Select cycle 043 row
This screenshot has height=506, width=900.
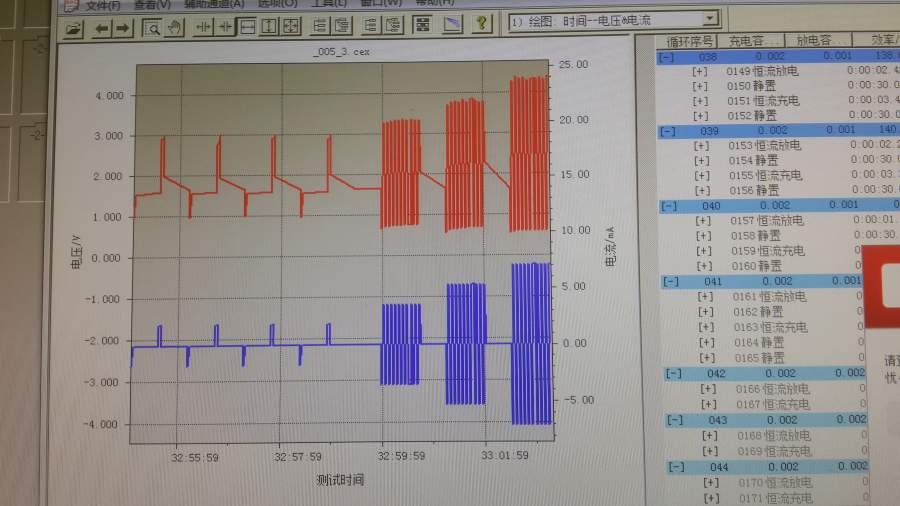tap(766, 420)
